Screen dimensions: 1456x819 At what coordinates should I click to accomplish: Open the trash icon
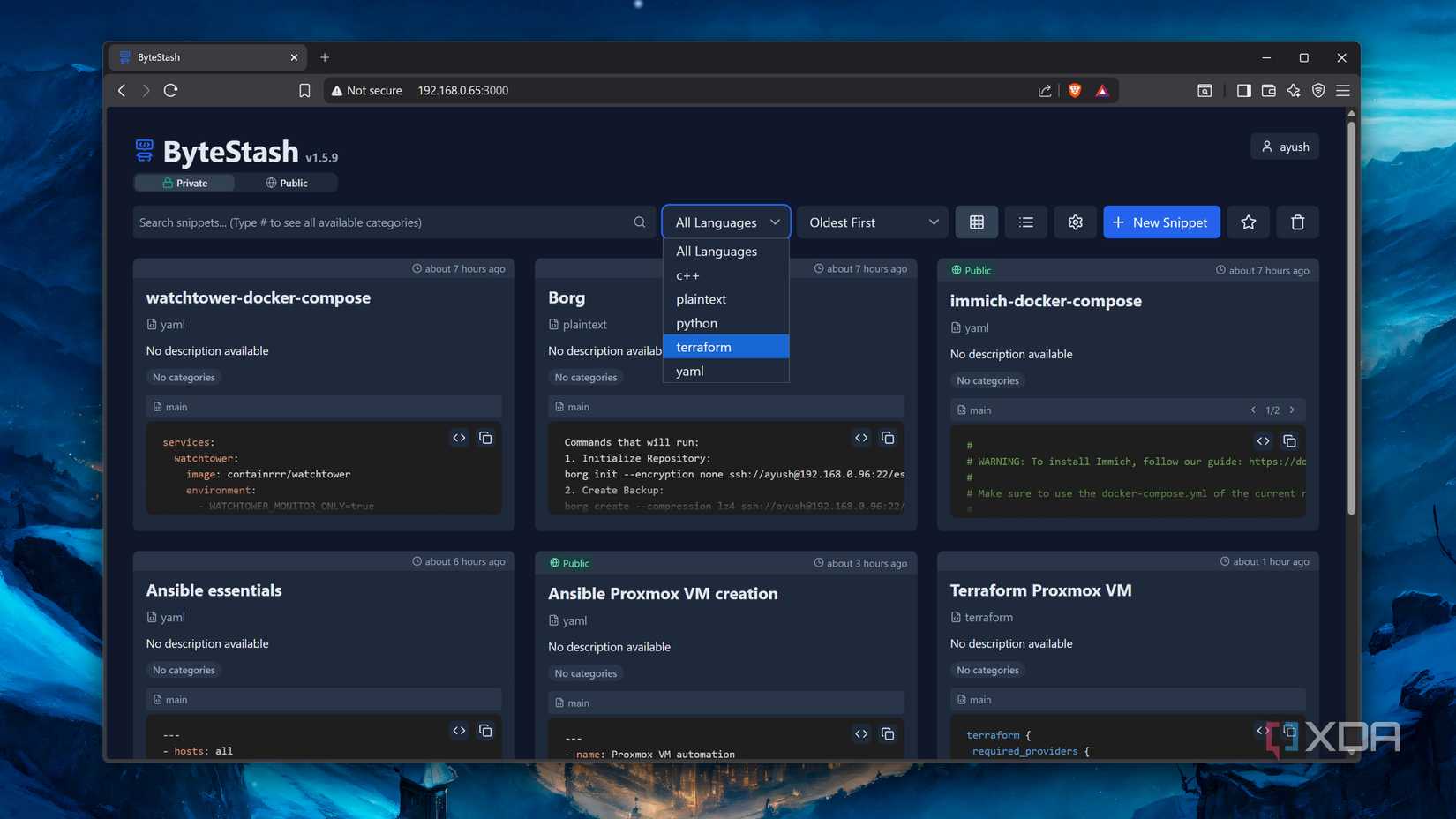coord(1297,222)
